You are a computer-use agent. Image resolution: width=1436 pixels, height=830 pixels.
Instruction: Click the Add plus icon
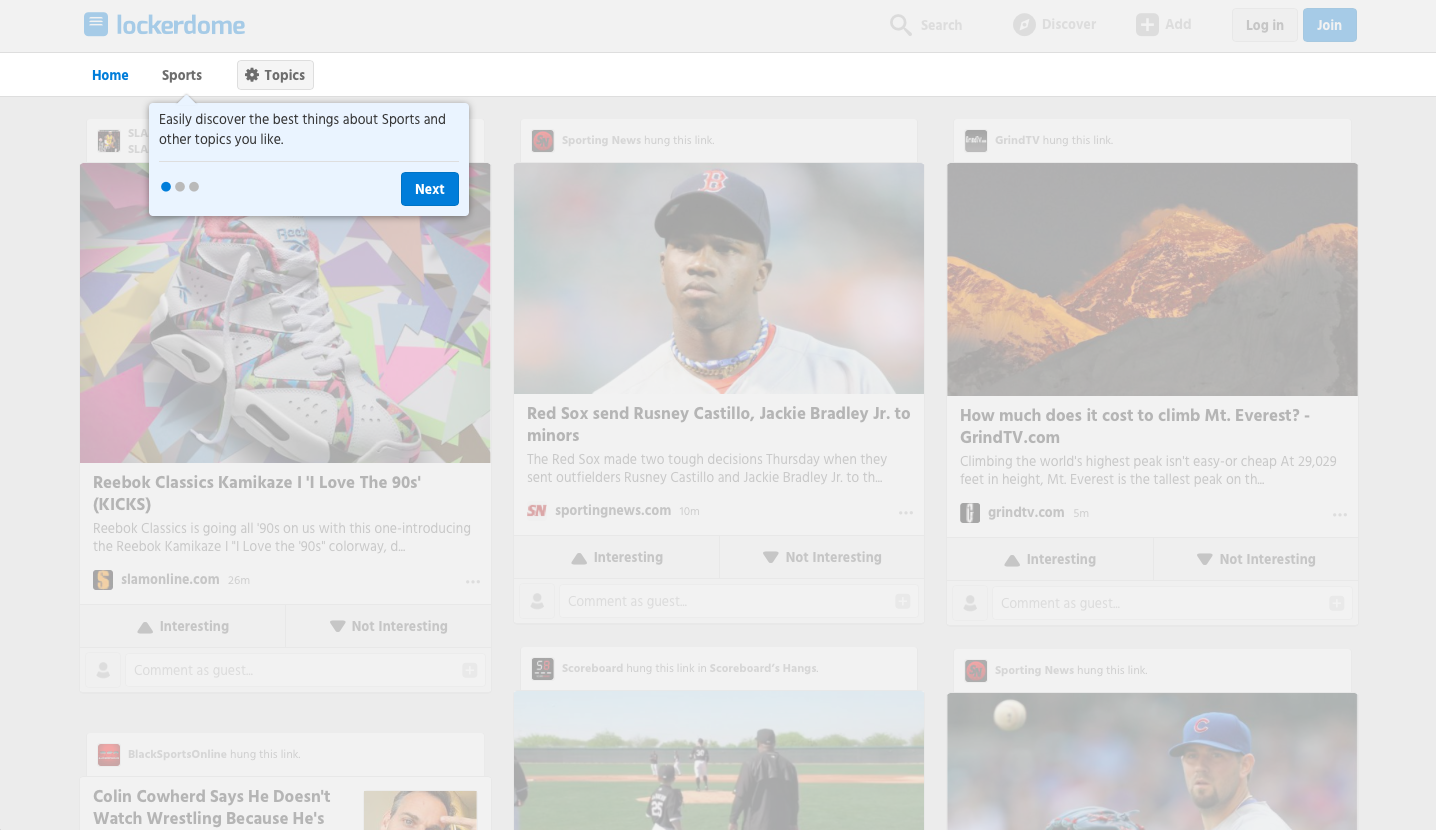(x=1147, y=25)
